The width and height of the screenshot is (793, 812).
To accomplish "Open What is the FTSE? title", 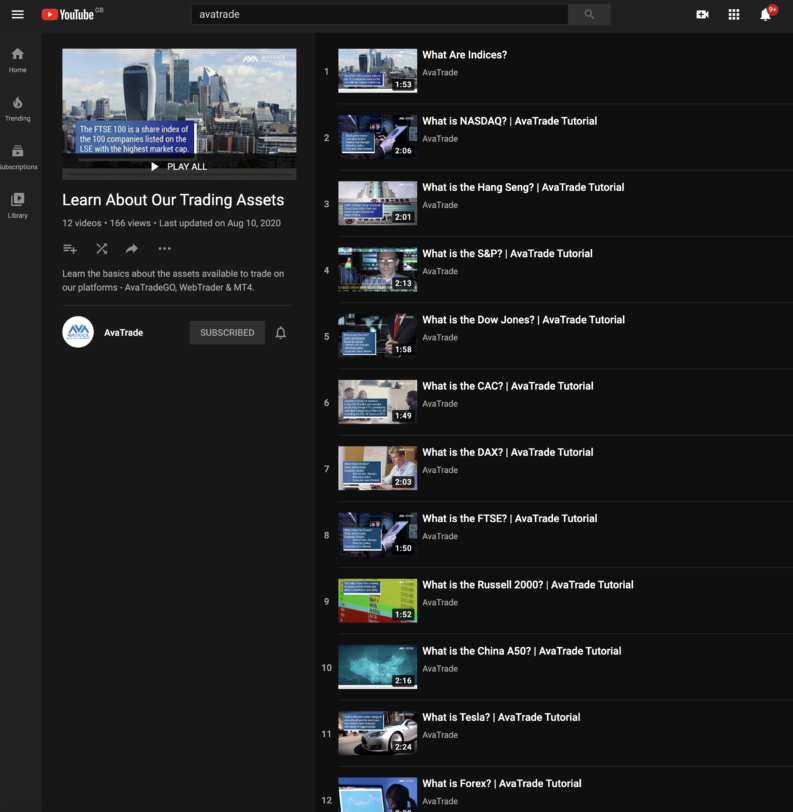I will click(x=509, y=519).
